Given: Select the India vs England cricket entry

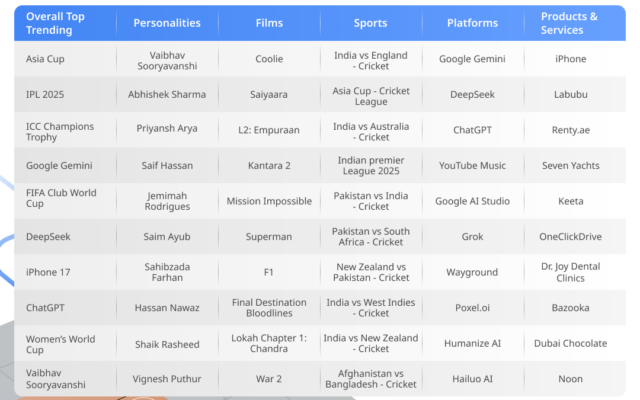Looking at the screenshot, I should [x=370, y=59].
